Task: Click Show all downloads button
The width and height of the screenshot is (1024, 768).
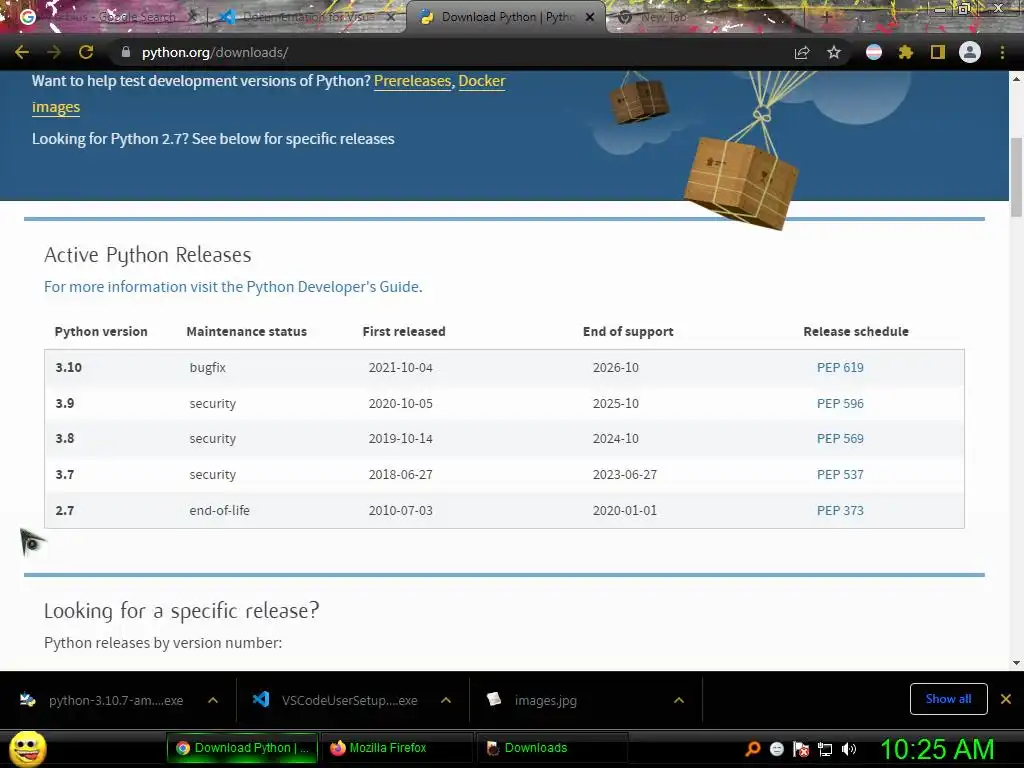Action: 948,699
